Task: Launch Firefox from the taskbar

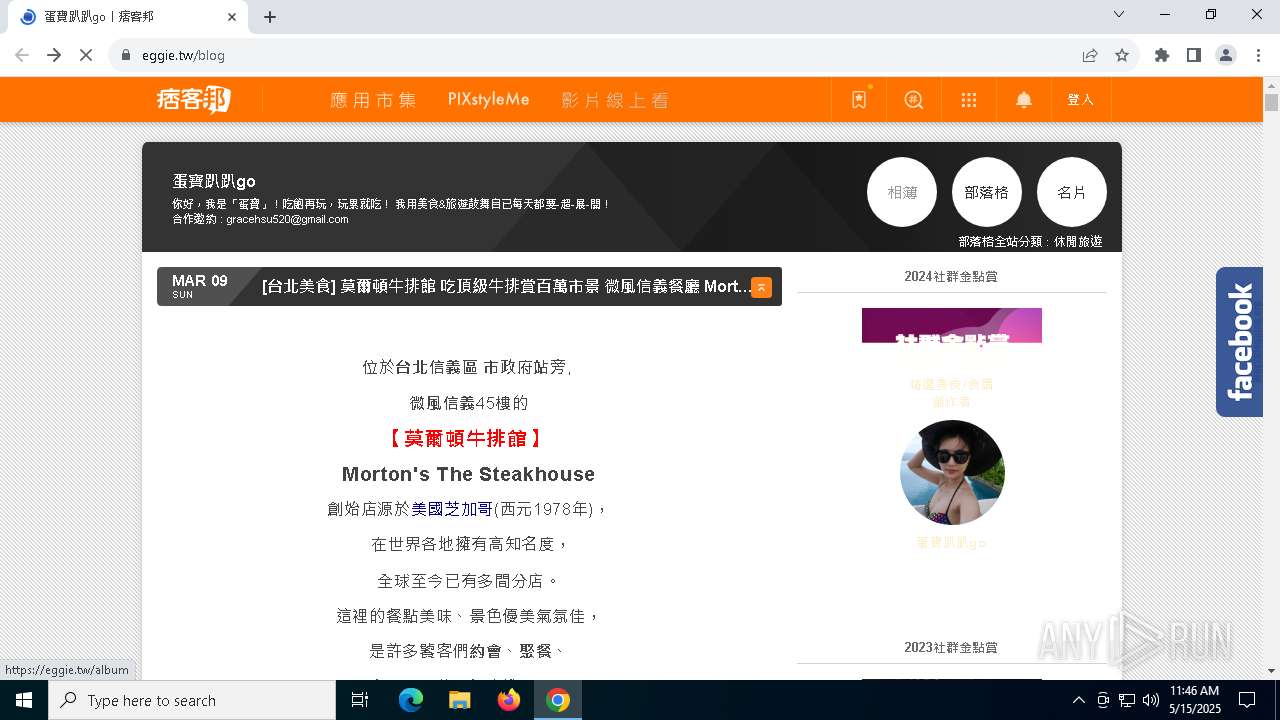Action: click(x=508, y=700)
